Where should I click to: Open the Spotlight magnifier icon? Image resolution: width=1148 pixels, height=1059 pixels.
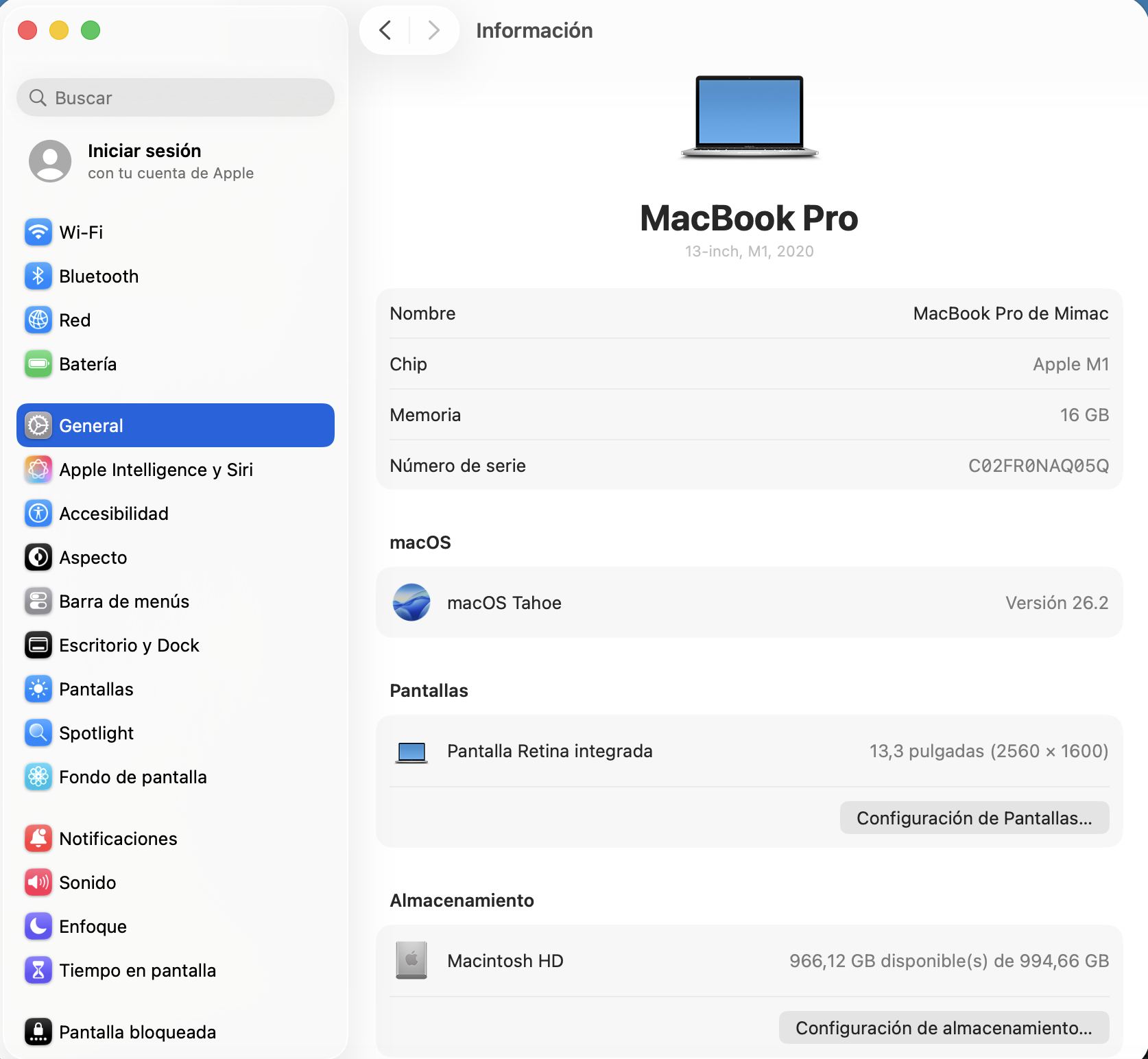(x=38, y=733)
